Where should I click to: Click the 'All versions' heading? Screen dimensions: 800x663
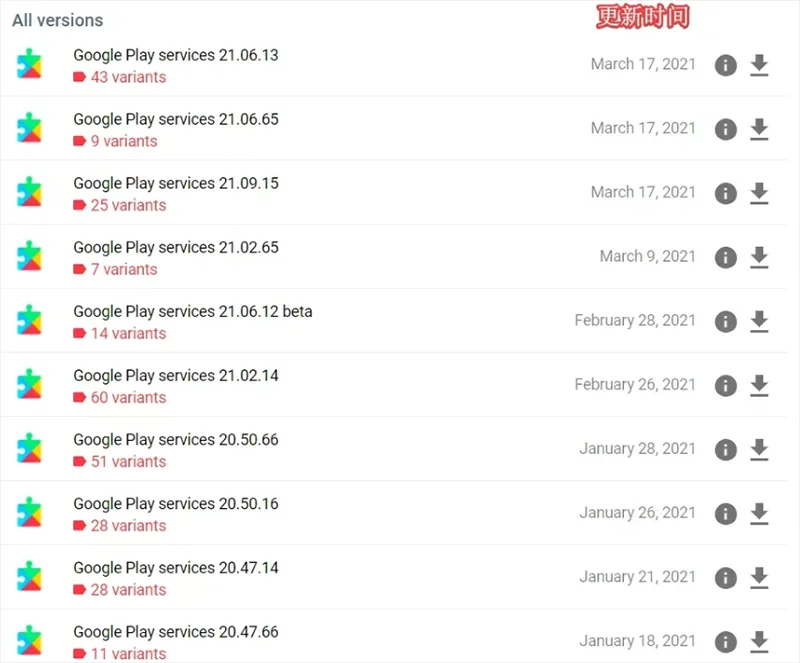pos(58,20)
